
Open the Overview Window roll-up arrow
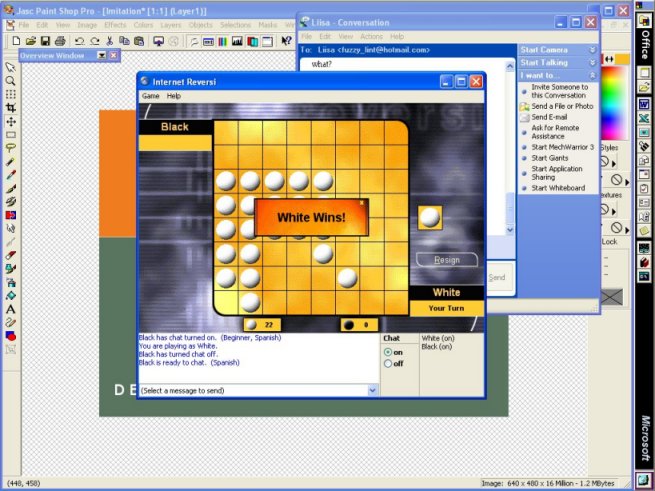pyautogui.click(x=102, y=55)
